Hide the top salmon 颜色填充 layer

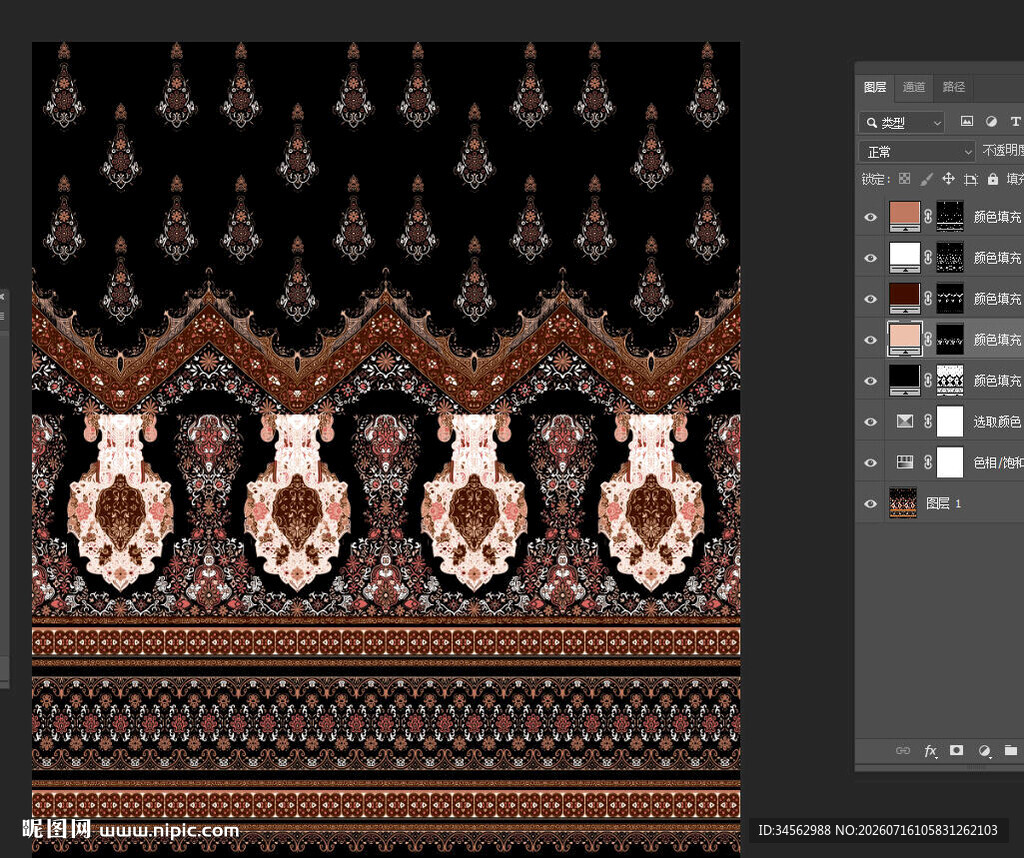click(x=871, y=217)
